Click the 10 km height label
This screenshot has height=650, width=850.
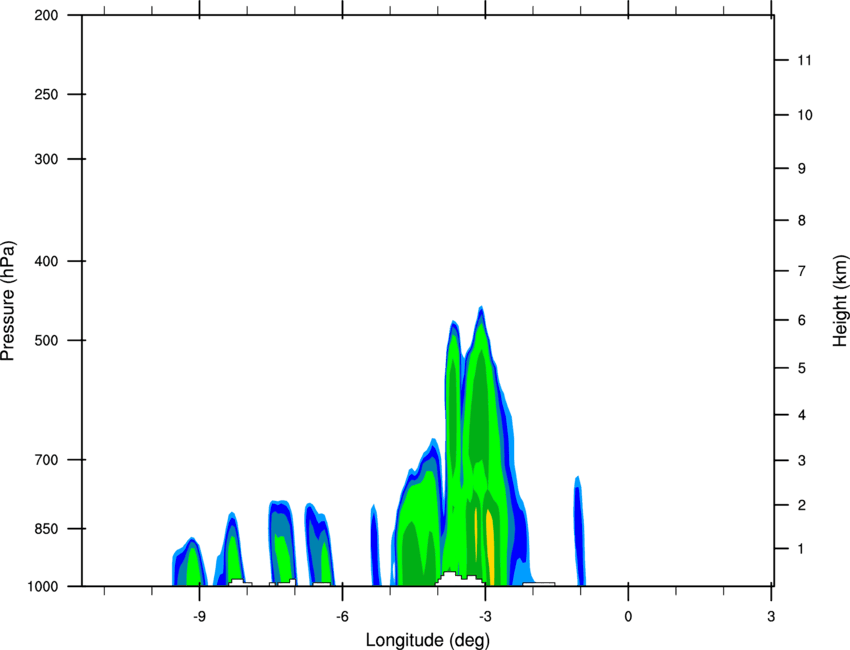(805, 115)
